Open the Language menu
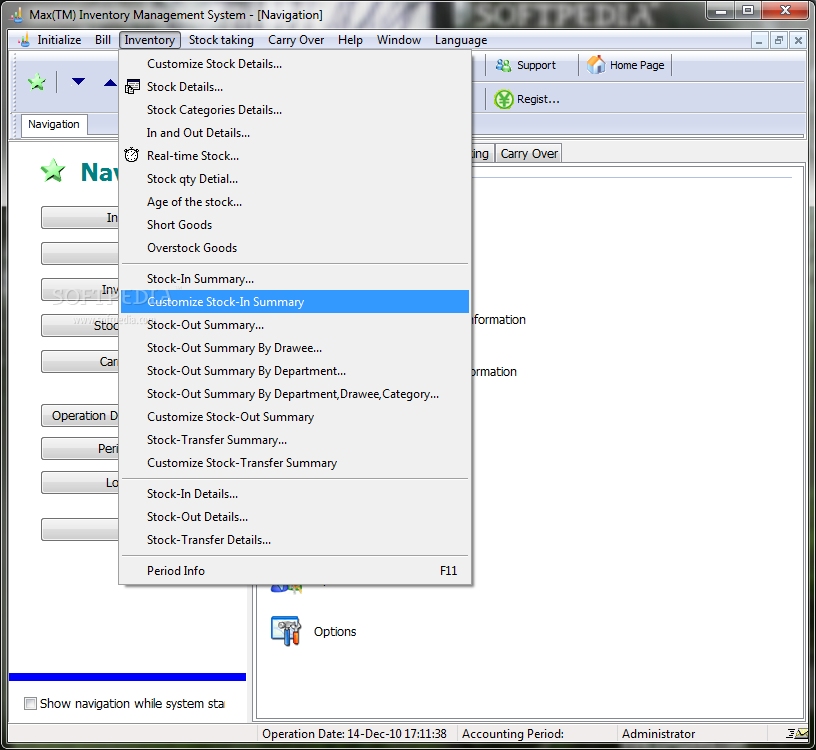 [x=461, y=40]
